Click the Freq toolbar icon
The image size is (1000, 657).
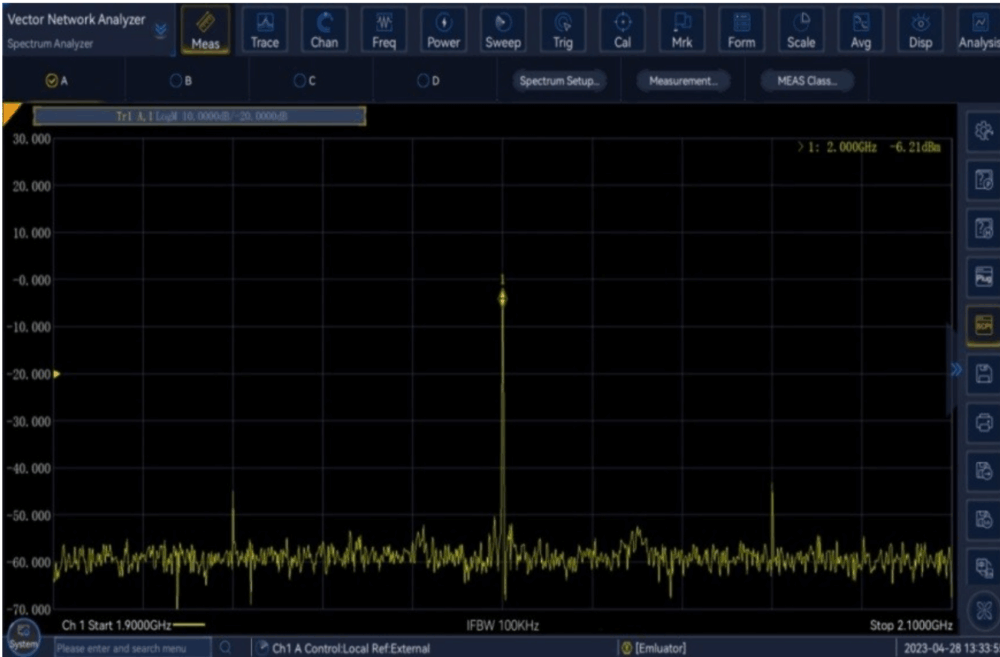pos(384,30)
